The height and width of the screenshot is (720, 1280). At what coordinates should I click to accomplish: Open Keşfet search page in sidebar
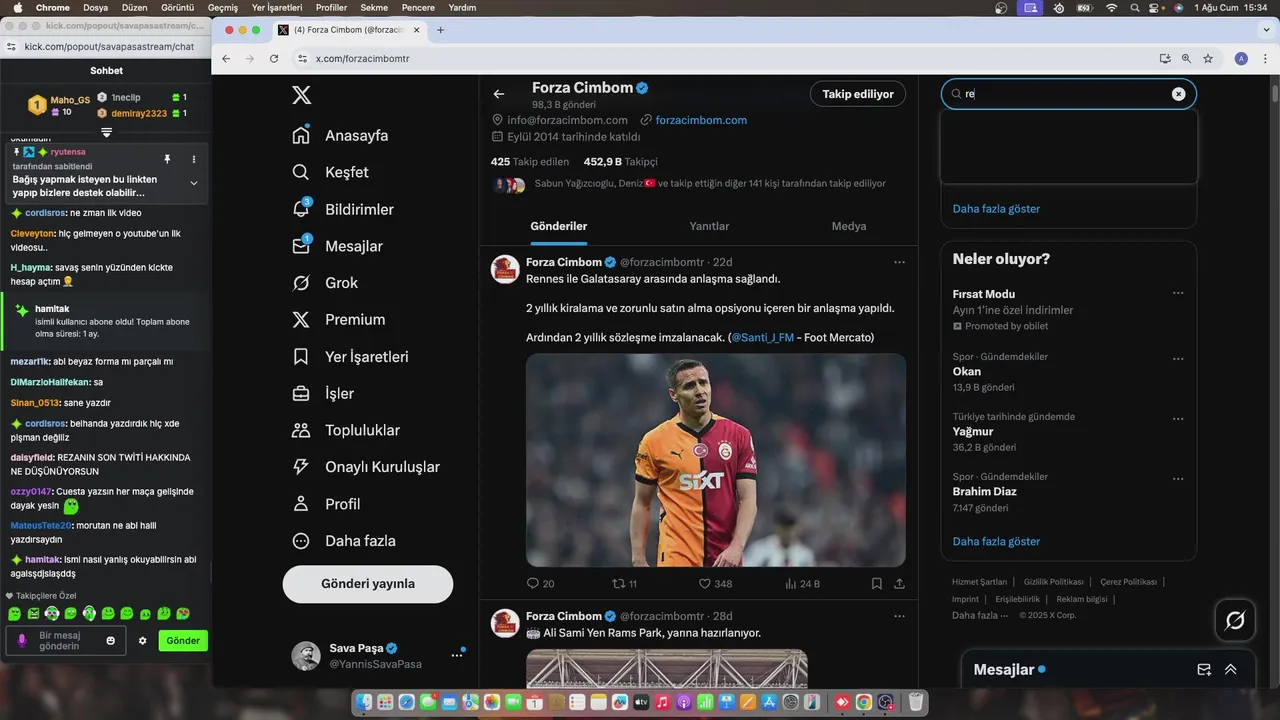coord(330,172)
